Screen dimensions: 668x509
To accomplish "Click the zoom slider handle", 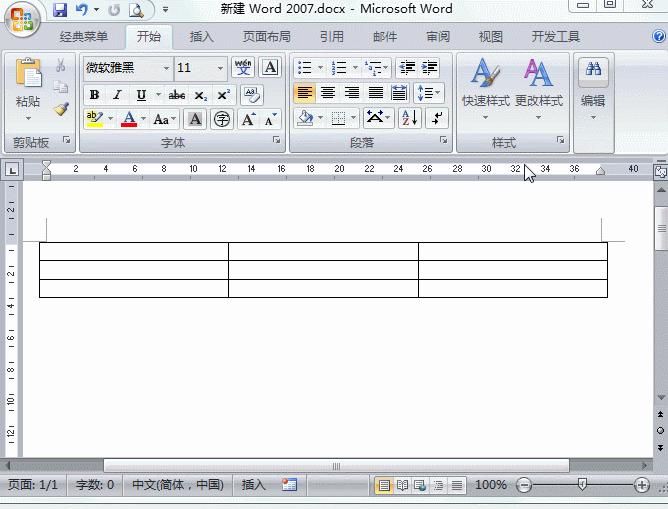I will (582, 484).
